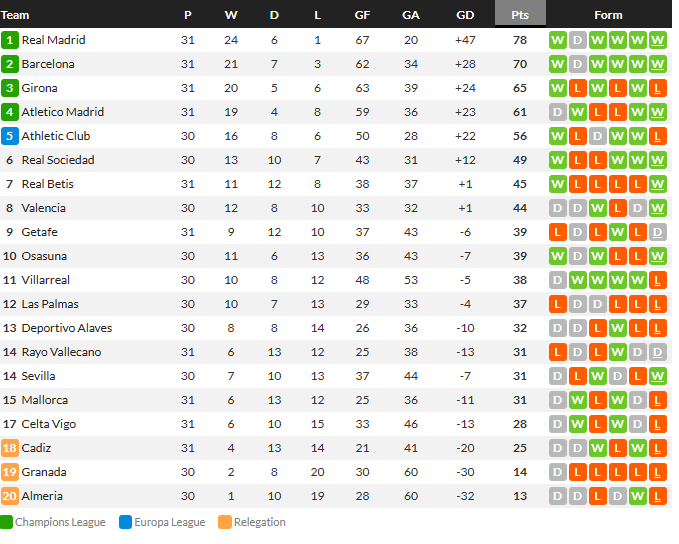Screen dimensions: 679x544
Task: Open the Sevilla team link
Action: click(x=39, y=376)
